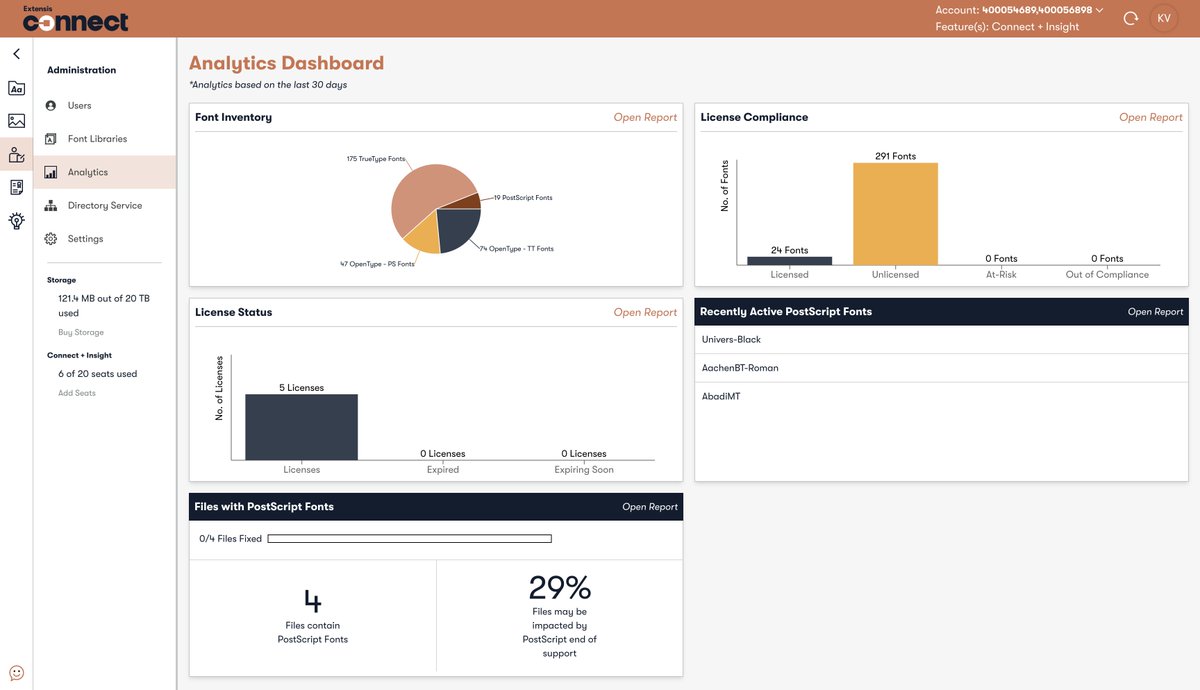The image size is (1200, 690).
Task: Collapse the sidebar with the back chevron
Action: tap(16, 54)
